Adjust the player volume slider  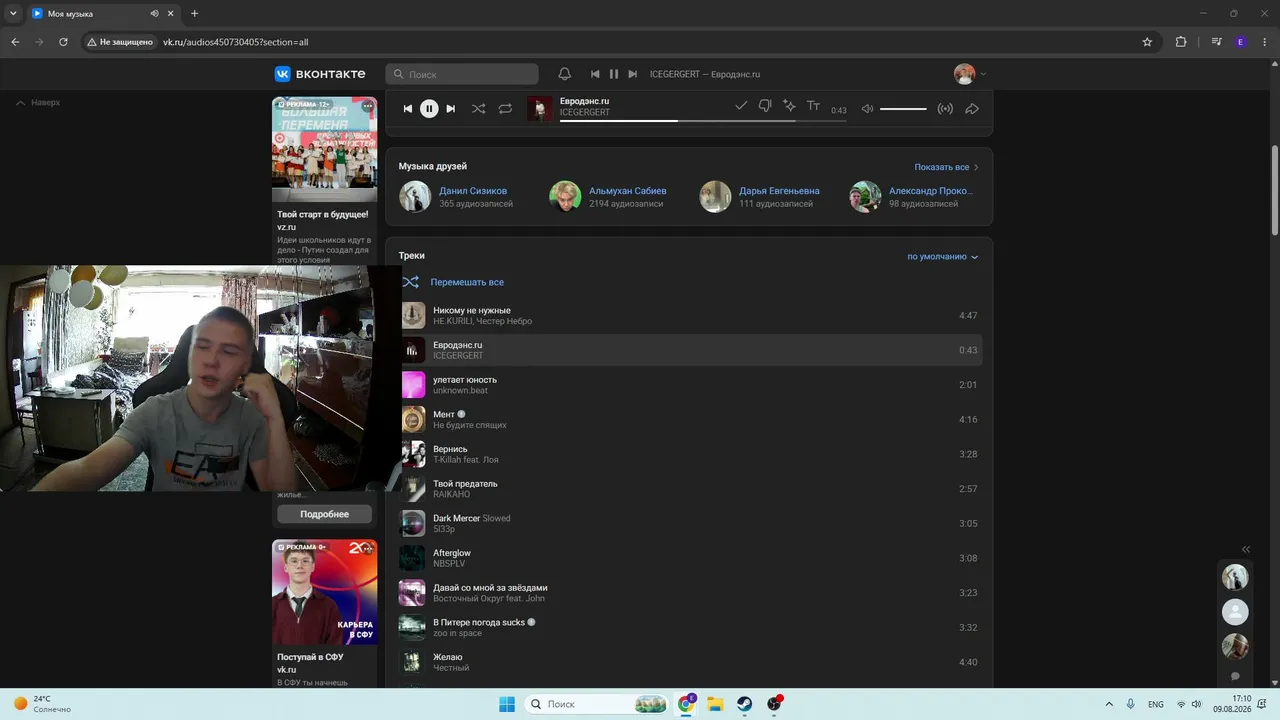(x=903, y=109)
